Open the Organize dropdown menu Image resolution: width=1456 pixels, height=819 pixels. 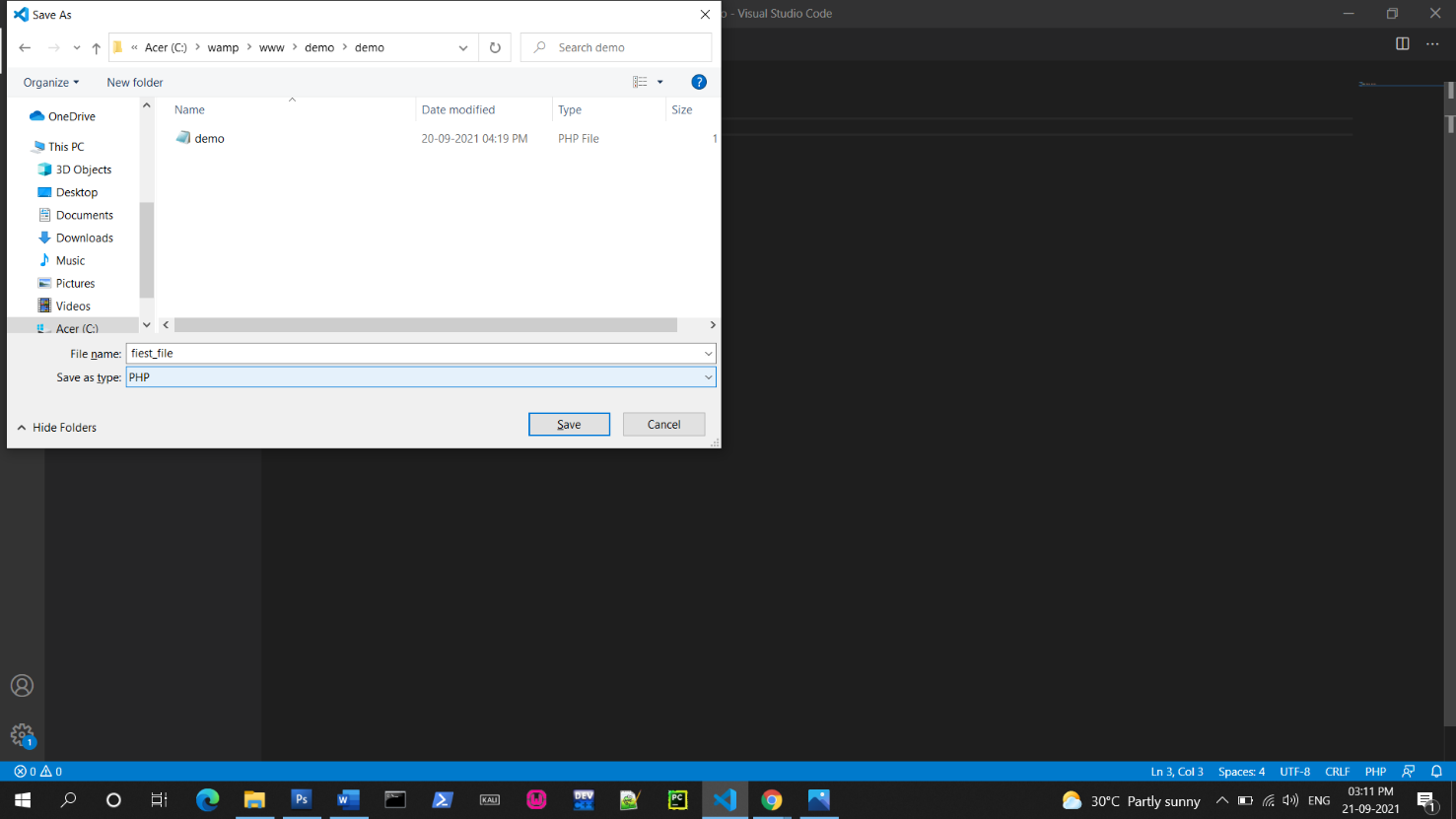click(49, 82)
